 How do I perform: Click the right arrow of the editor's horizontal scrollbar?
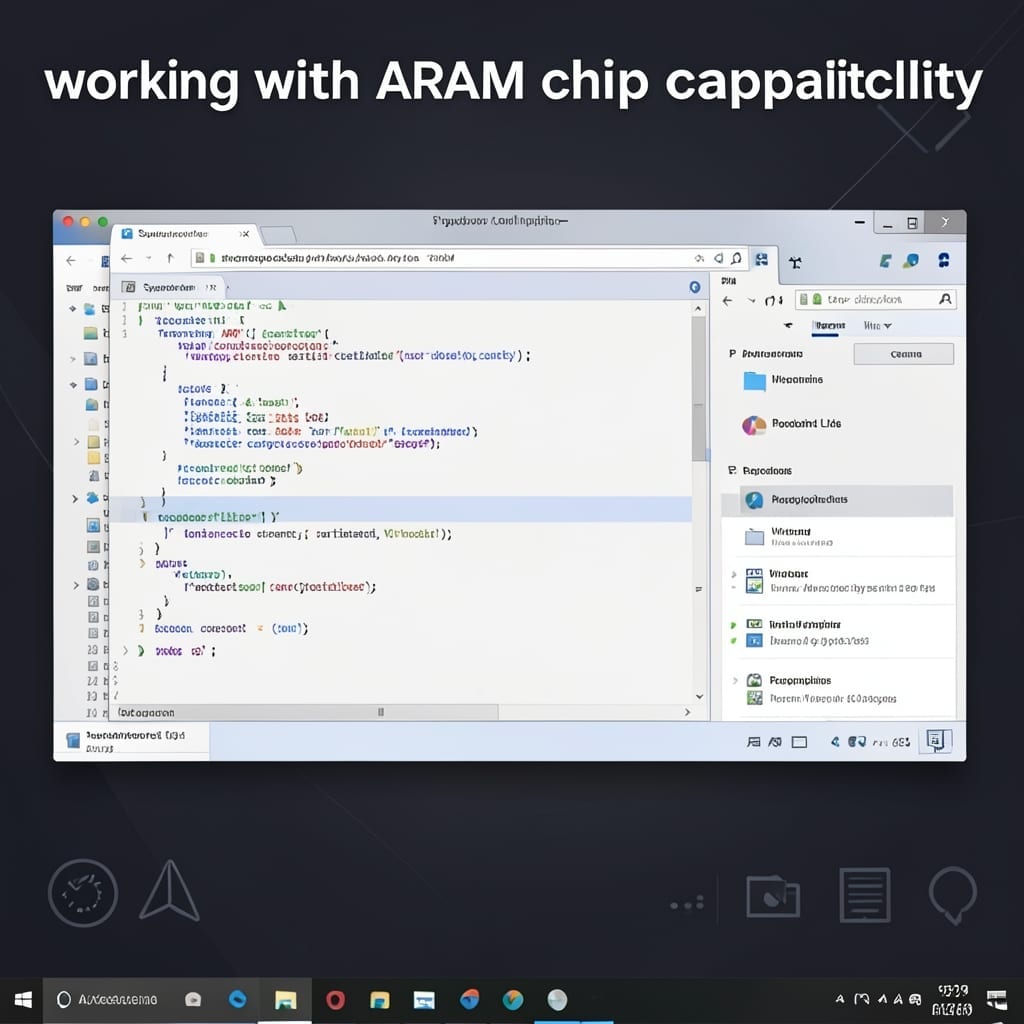(x=687, y=712)
